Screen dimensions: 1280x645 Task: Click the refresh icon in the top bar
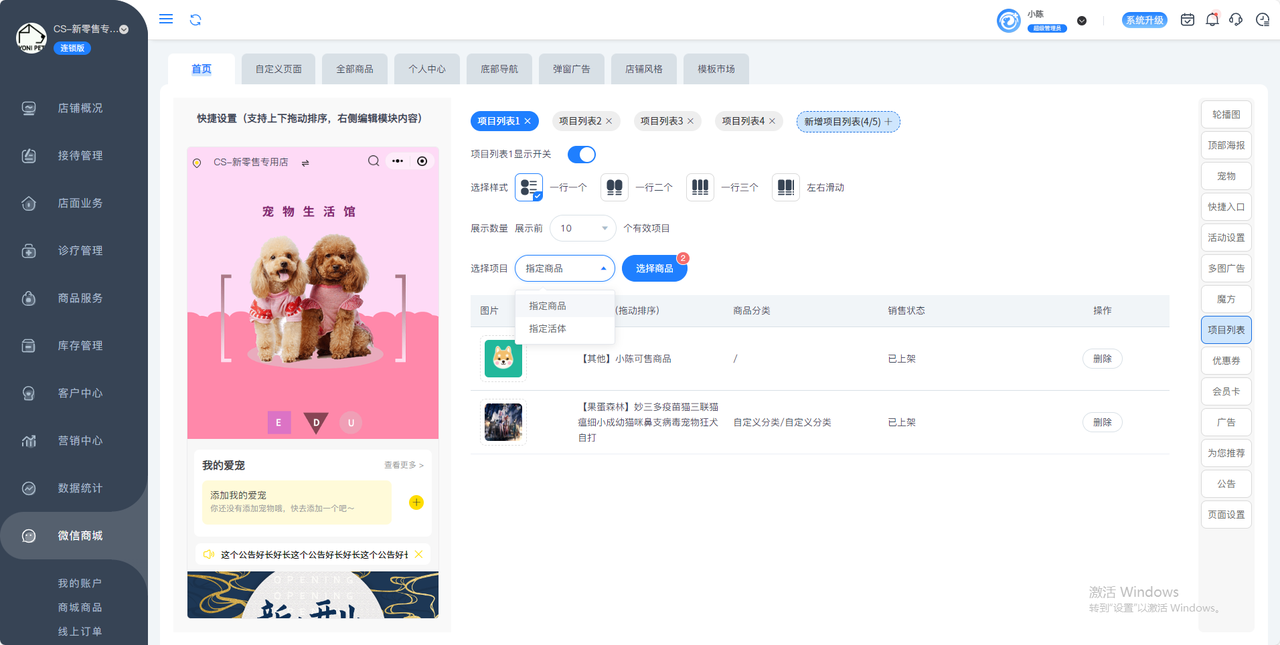195,19
